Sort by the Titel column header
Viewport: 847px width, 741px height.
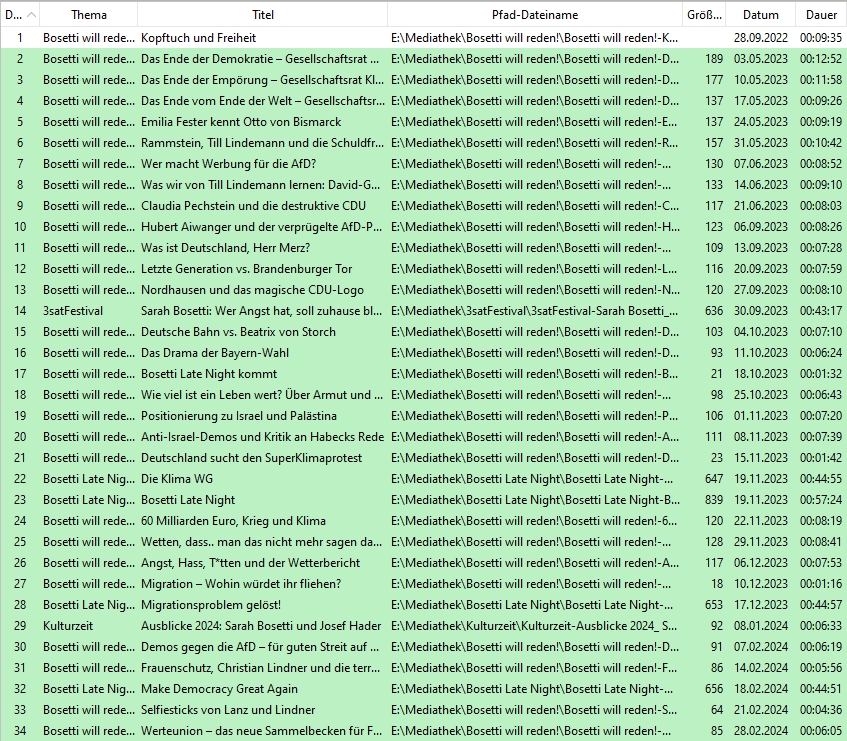tap(262, 15)
